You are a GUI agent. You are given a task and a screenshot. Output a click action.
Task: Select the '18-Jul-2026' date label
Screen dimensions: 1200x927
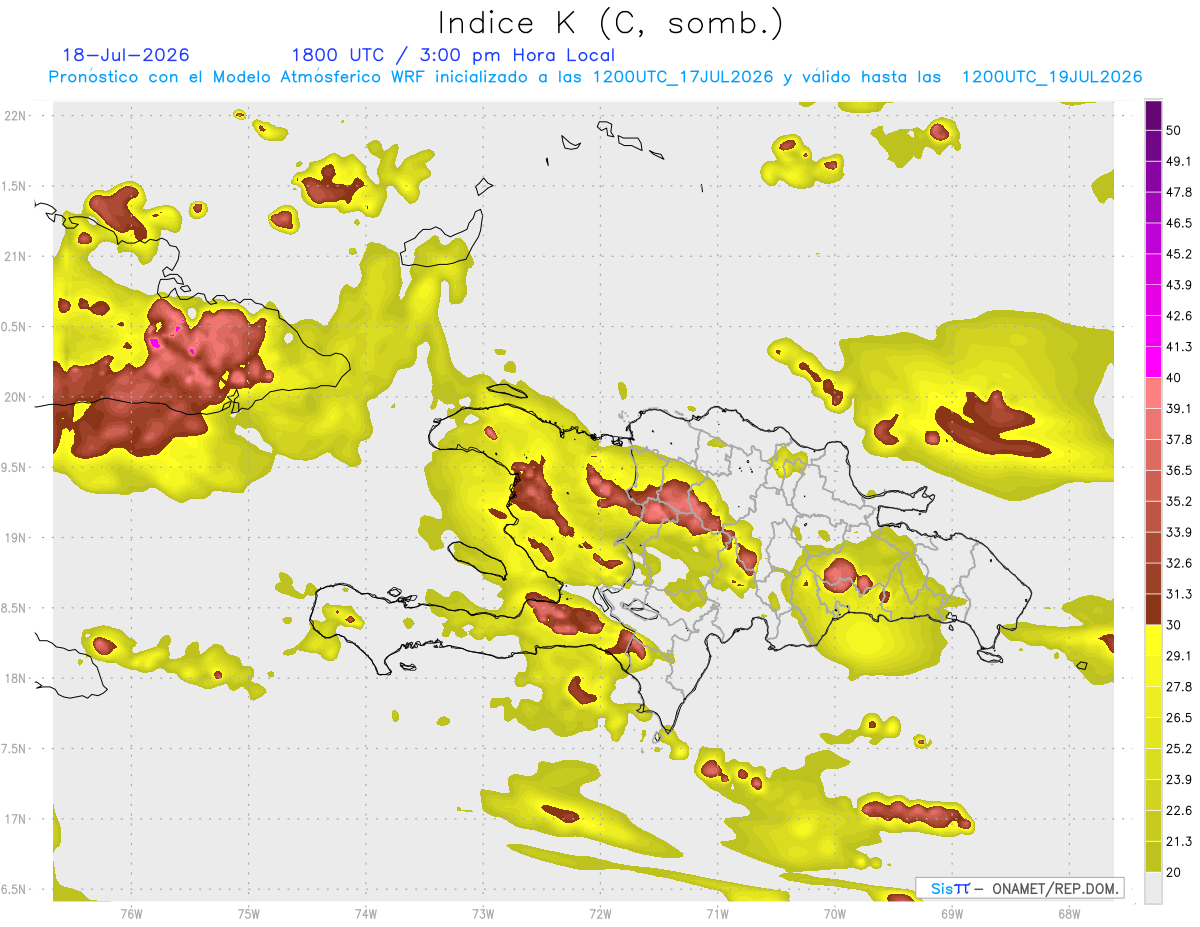click(126, 55)
